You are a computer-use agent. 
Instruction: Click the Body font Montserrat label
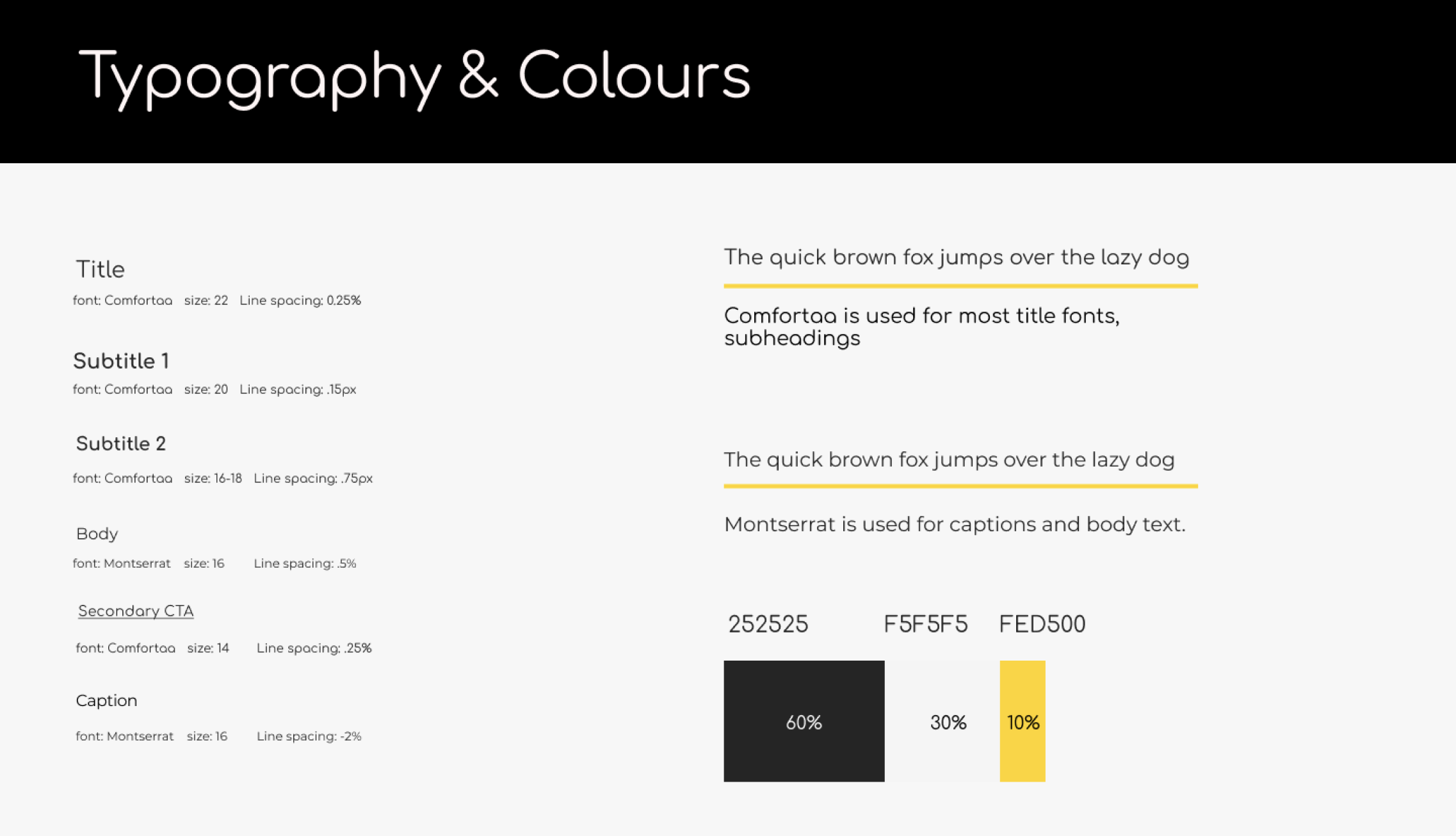pos(120,563)
